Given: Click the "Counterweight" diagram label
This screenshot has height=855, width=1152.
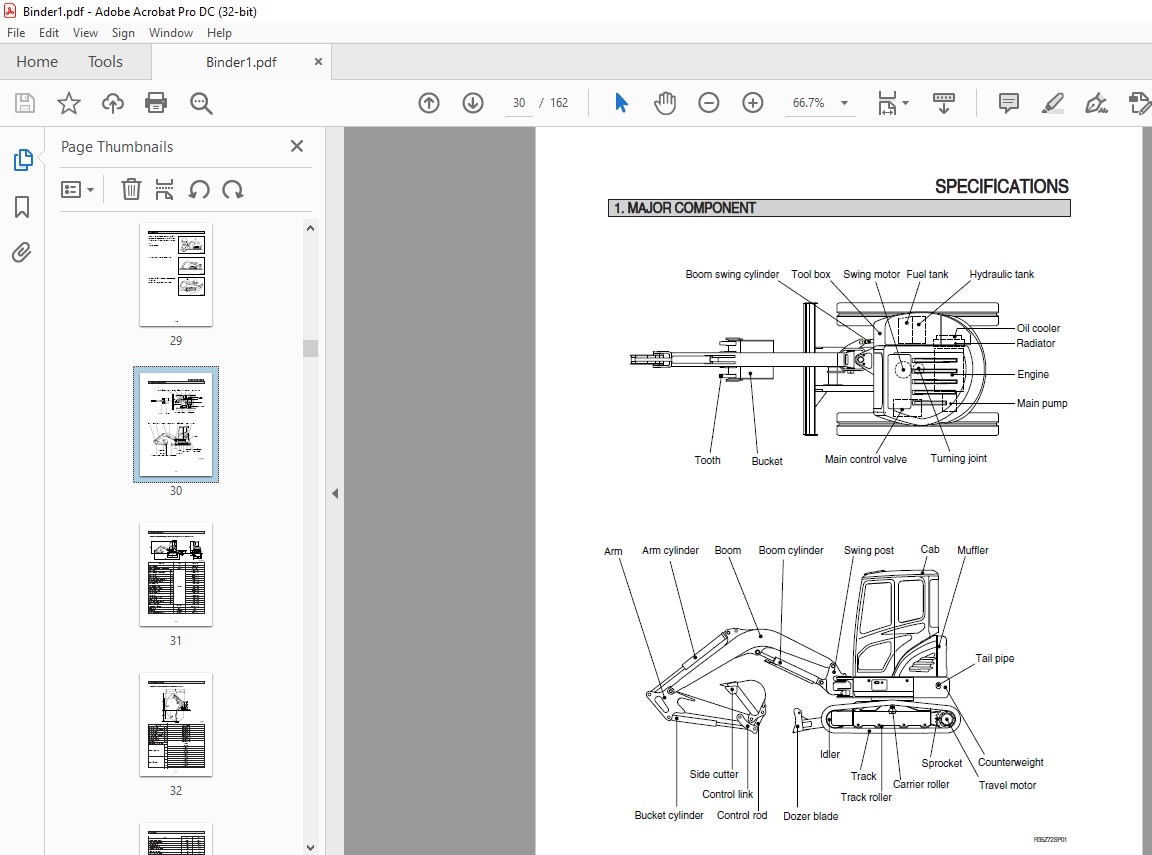Looking at the screenshot, I should [x=1010, y=762].
